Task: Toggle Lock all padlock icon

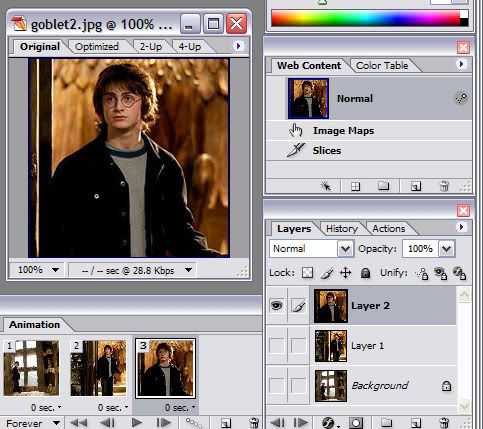Action: (x=366, y=273)
